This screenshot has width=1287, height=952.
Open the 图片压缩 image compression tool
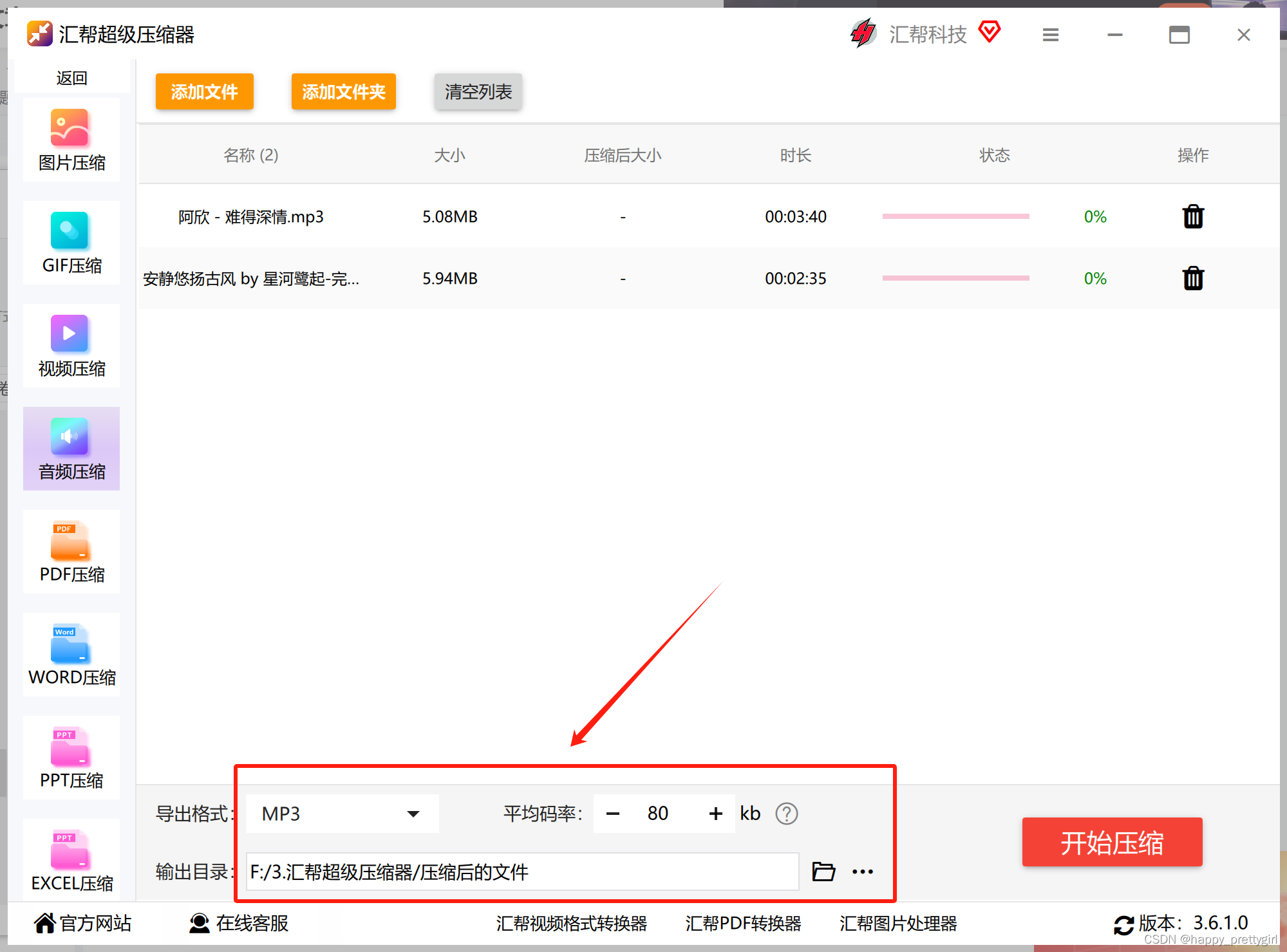[x=71, y=140]
